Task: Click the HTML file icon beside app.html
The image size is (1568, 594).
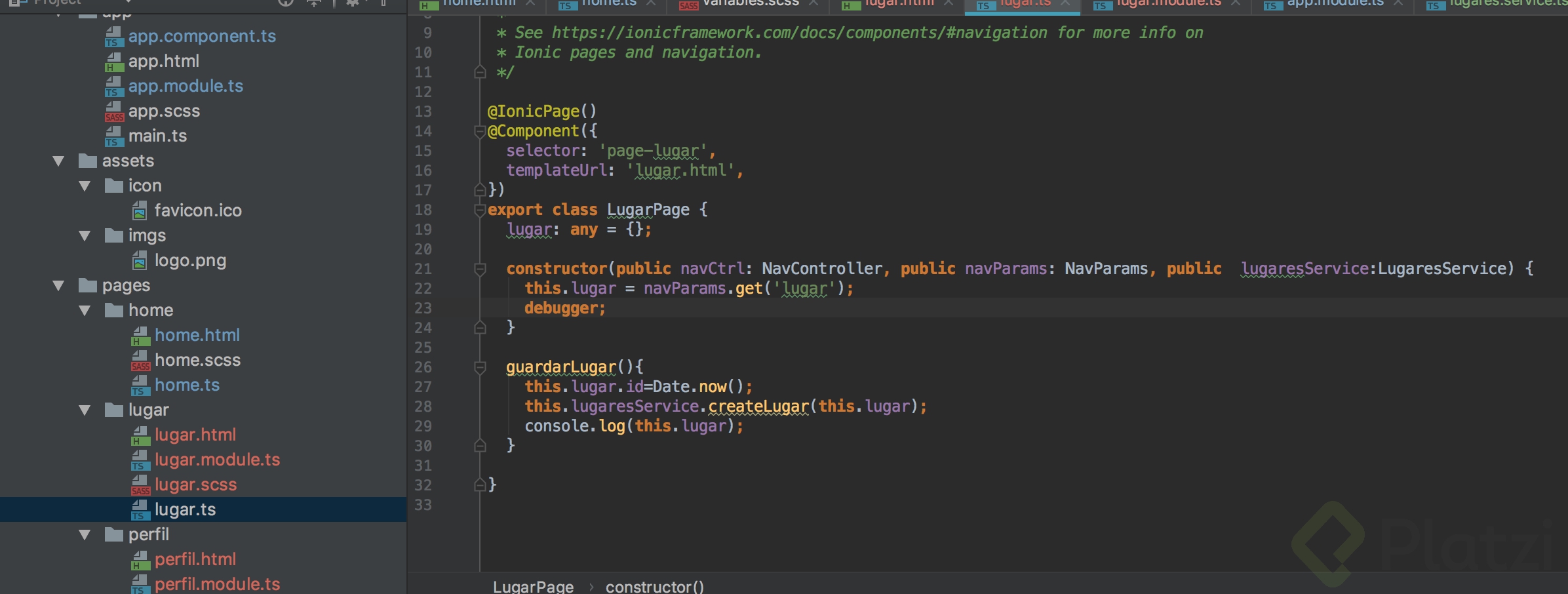Action: pyautogui.click(x=114, y=62)
